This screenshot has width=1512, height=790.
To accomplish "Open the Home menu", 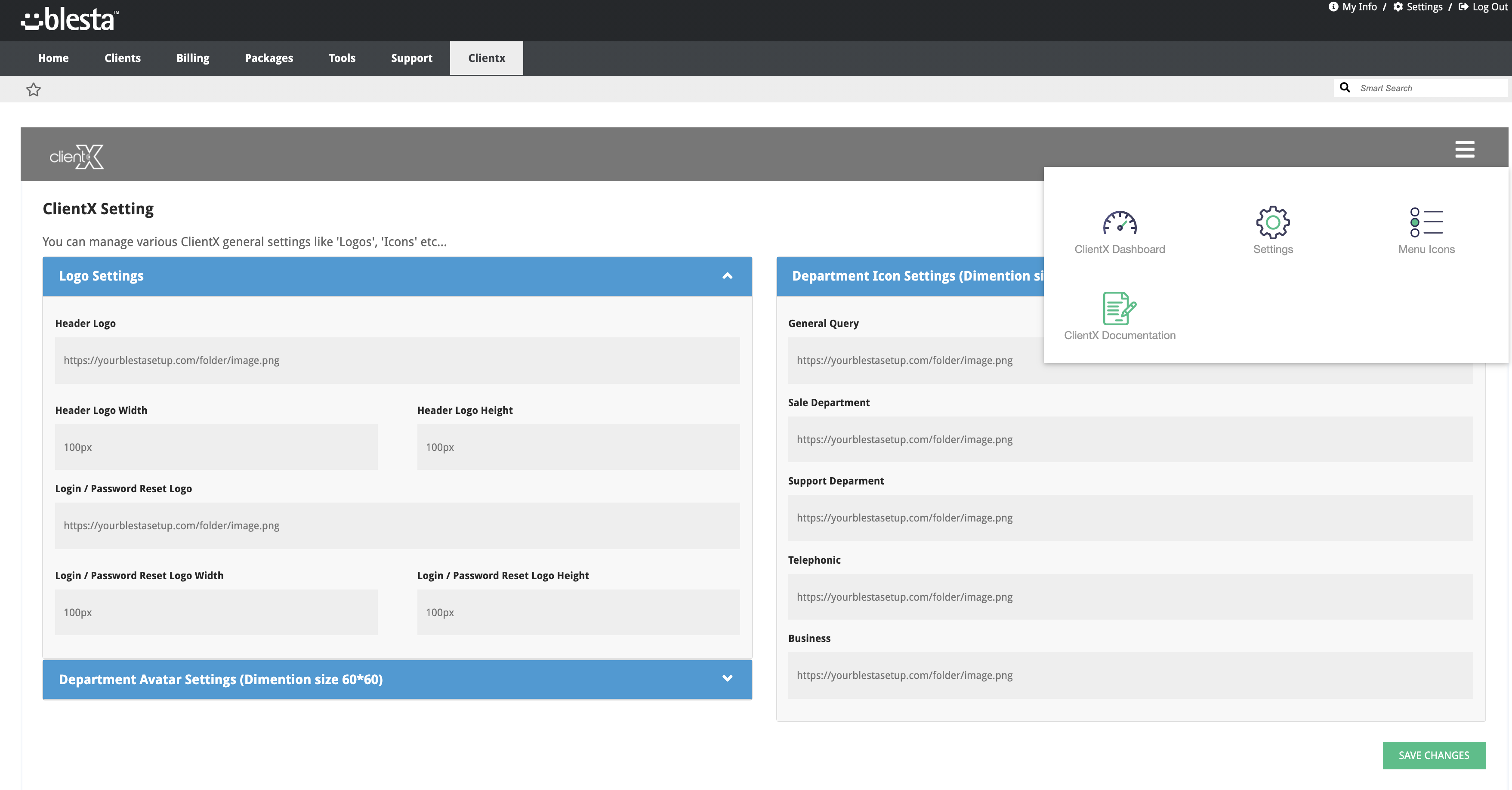I will [53, 58].
